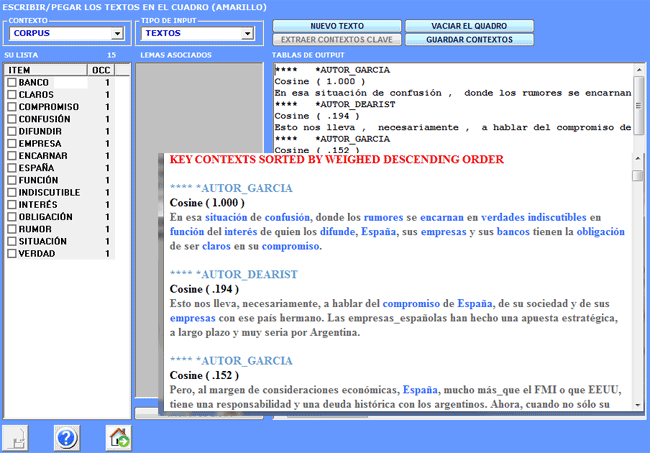Tick the CONFUSIÓN checkbox

click(x=12, y=119)
